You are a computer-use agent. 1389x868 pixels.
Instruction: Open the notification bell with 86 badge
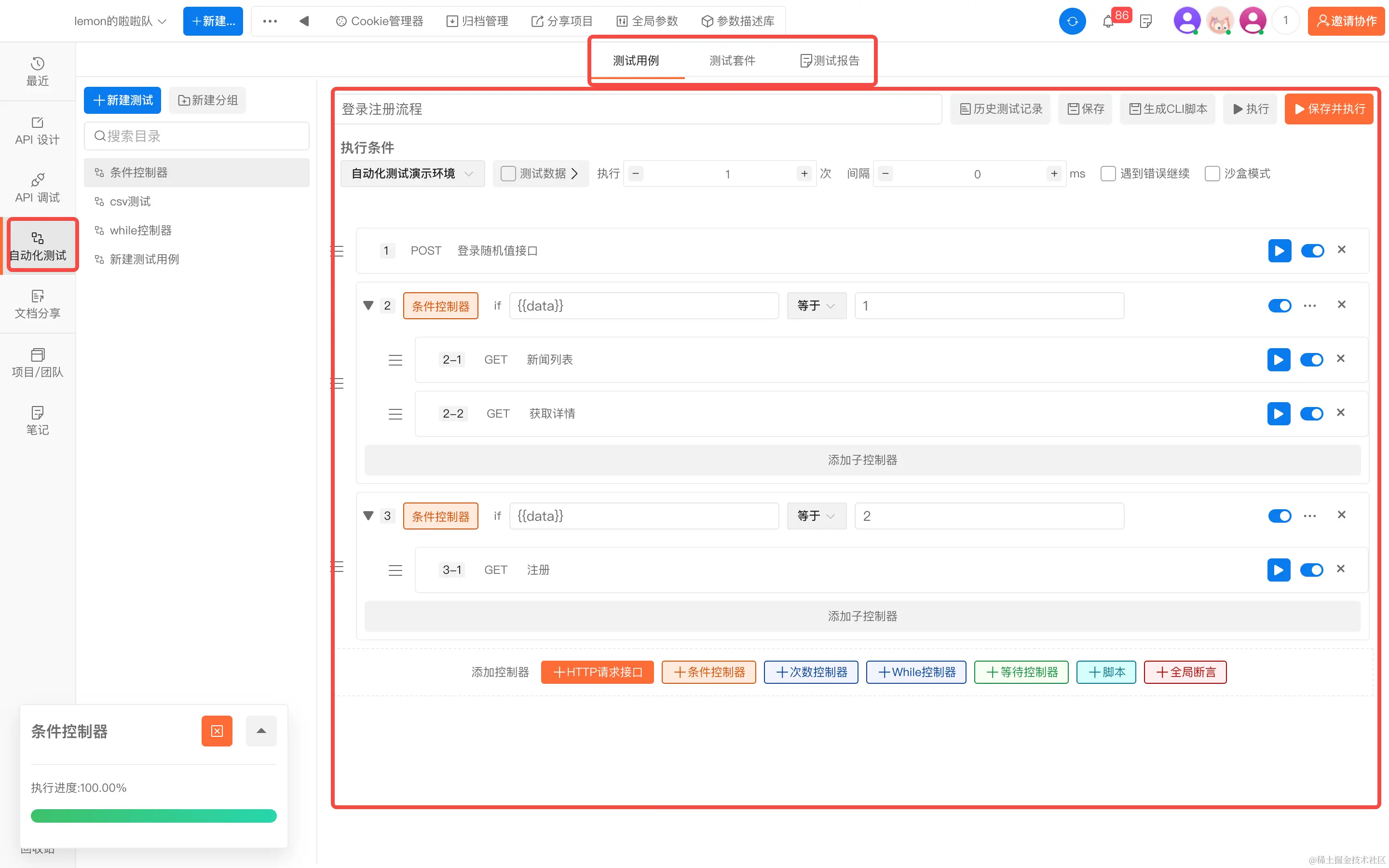click(1108, 22)
